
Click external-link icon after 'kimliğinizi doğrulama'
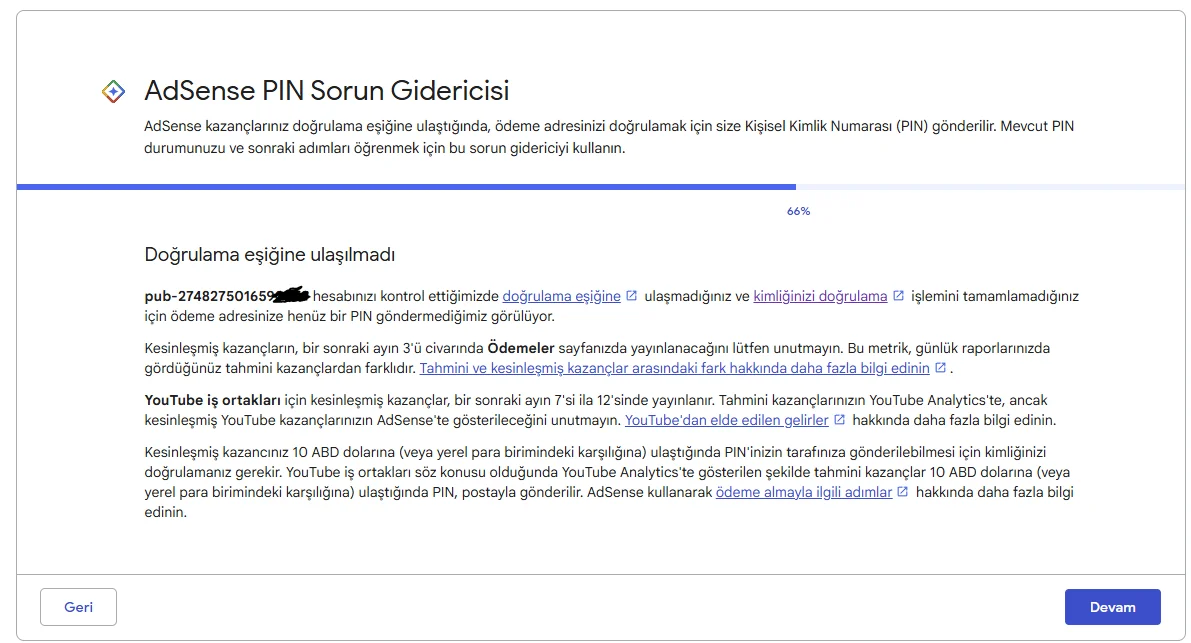pyautogui.click(x=898, y=295)
